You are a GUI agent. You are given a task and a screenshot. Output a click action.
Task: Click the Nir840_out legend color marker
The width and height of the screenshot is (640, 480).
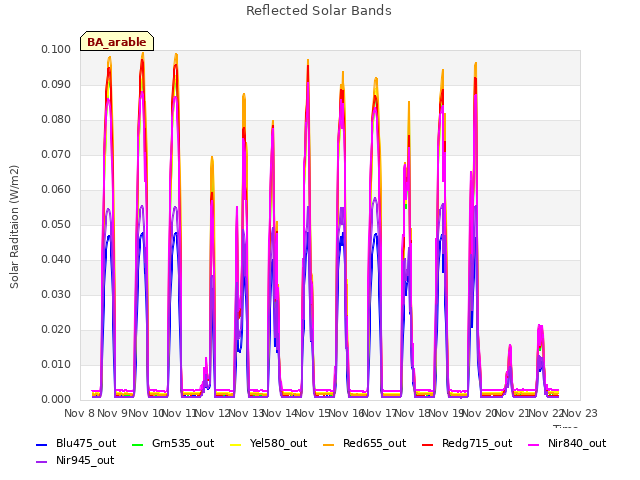533,444
